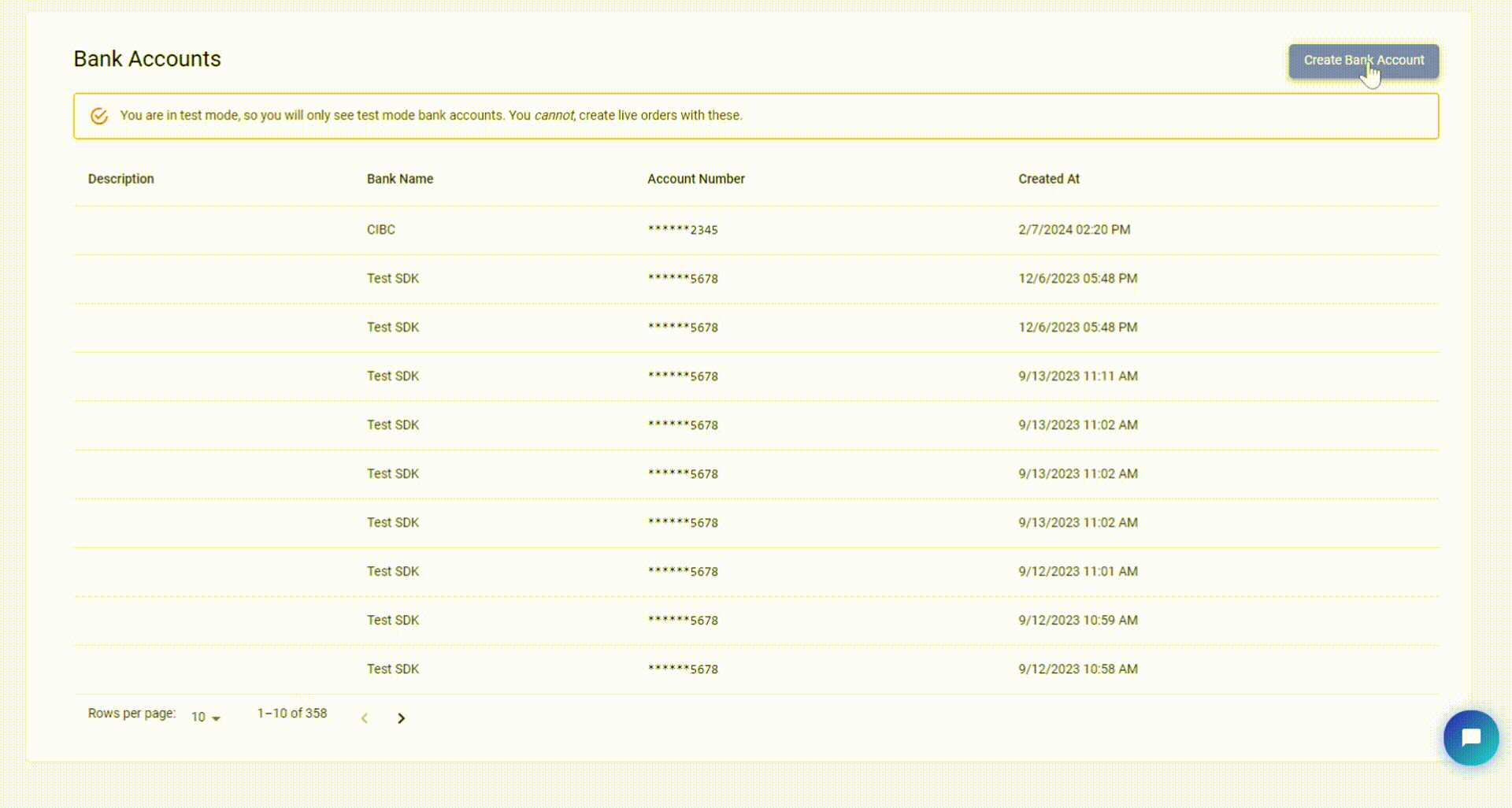
Task: Select the 9/13/2023 11:11 AM entry
Action: 1078,376
